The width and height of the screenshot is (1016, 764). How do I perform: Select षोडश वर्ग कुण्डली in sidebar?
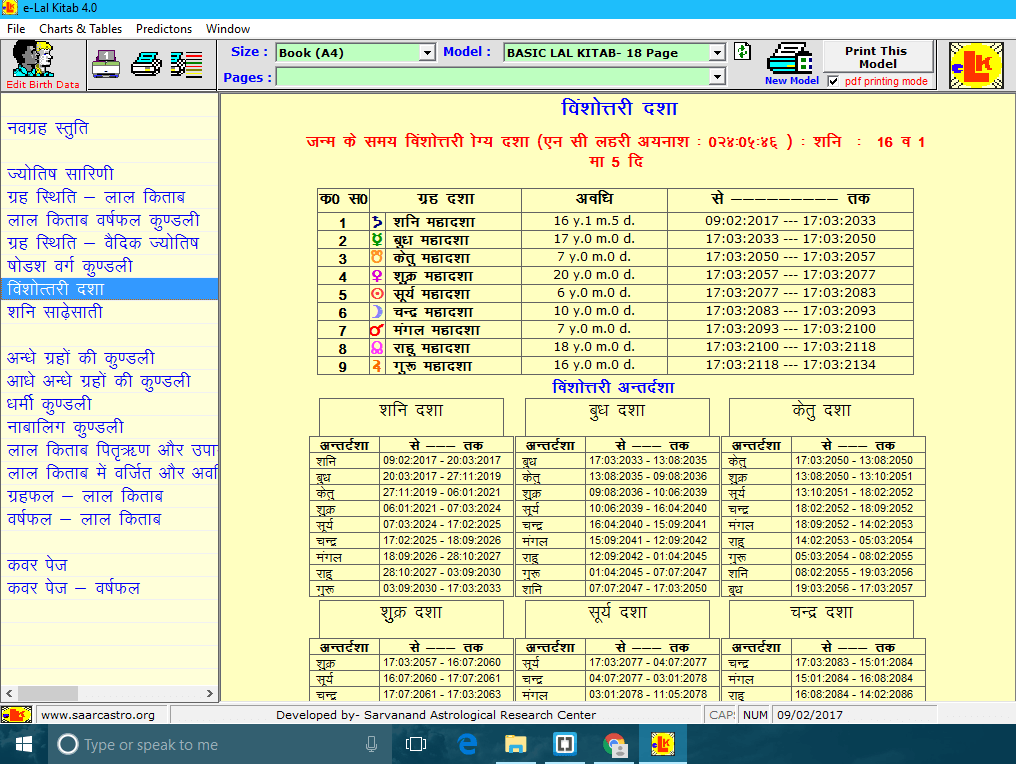point(70,266)
